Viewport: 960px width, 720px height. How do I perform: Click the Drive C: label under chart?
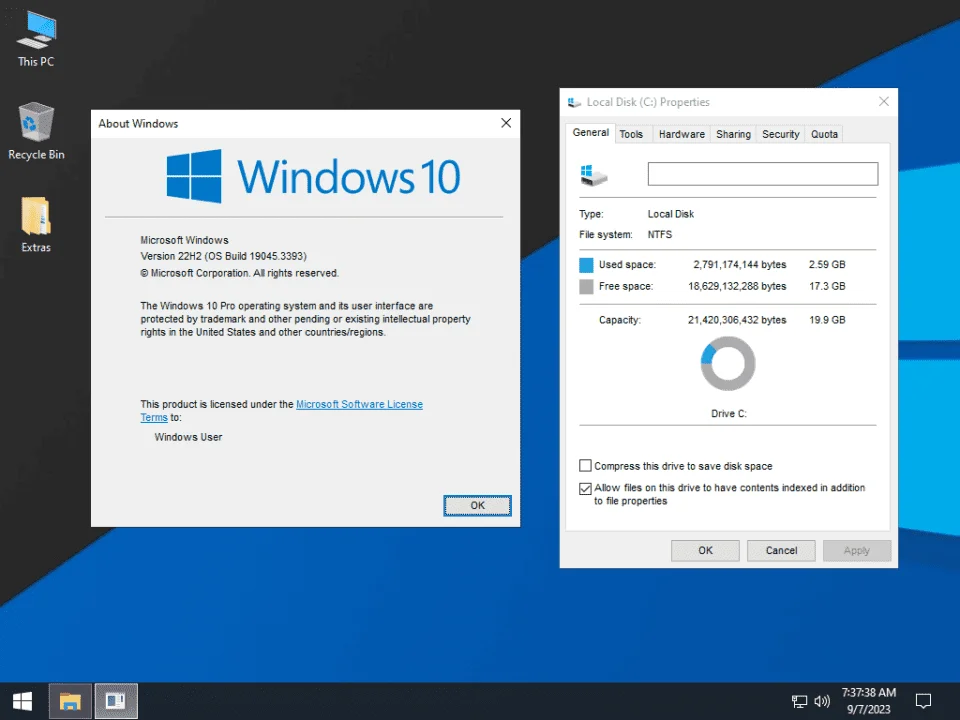pos(729,414)
